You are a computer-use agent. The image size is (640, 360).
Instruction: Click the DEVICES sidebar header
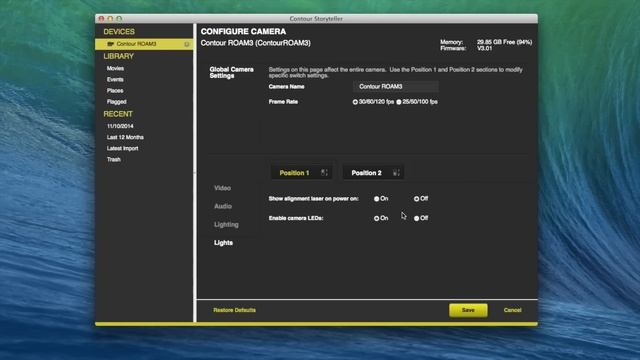(119, 32)
